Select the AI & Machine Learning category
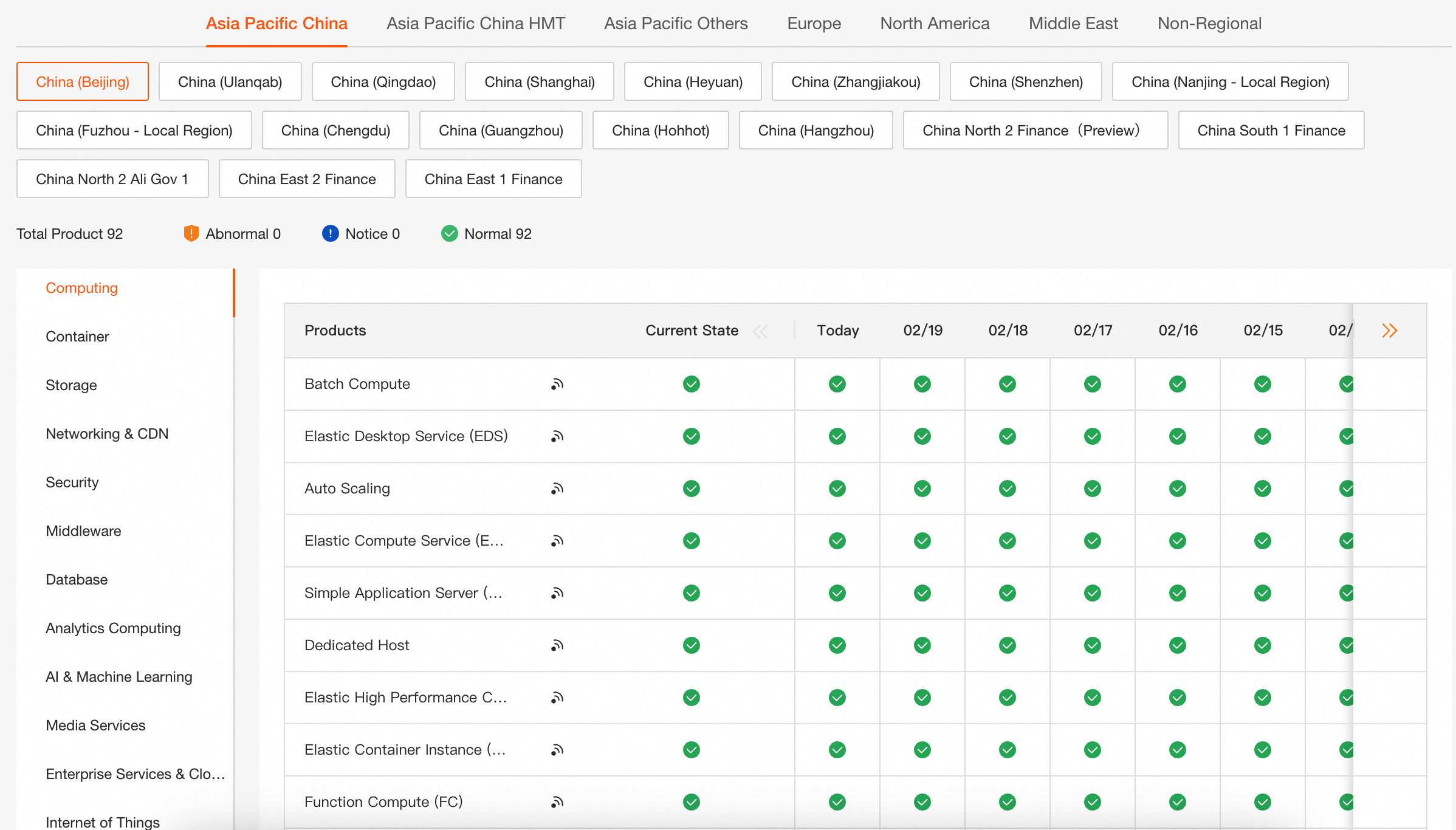1456x830 pixels. click(119, 677)
